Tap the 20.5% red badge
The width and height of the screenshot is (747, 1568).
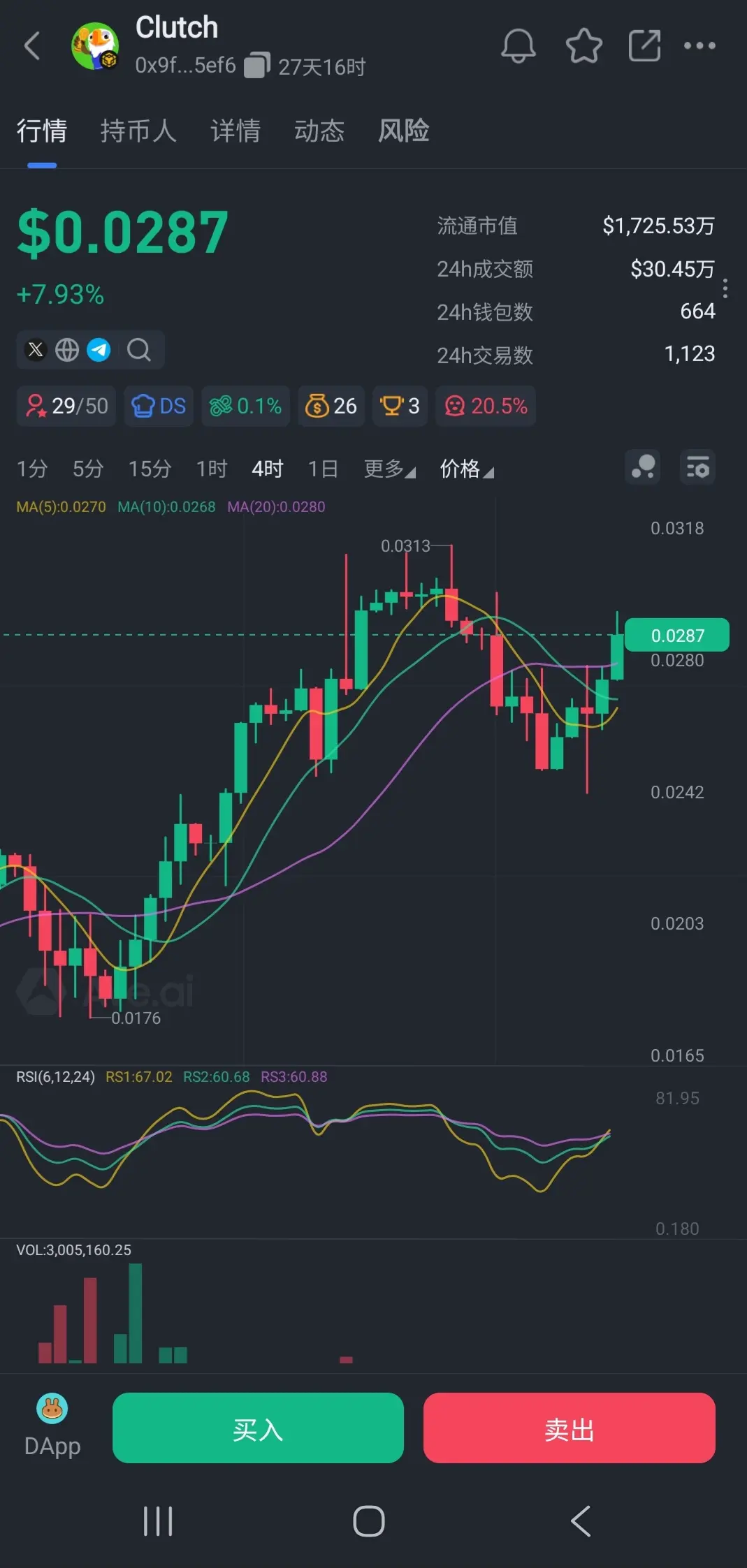click(486, 406)
